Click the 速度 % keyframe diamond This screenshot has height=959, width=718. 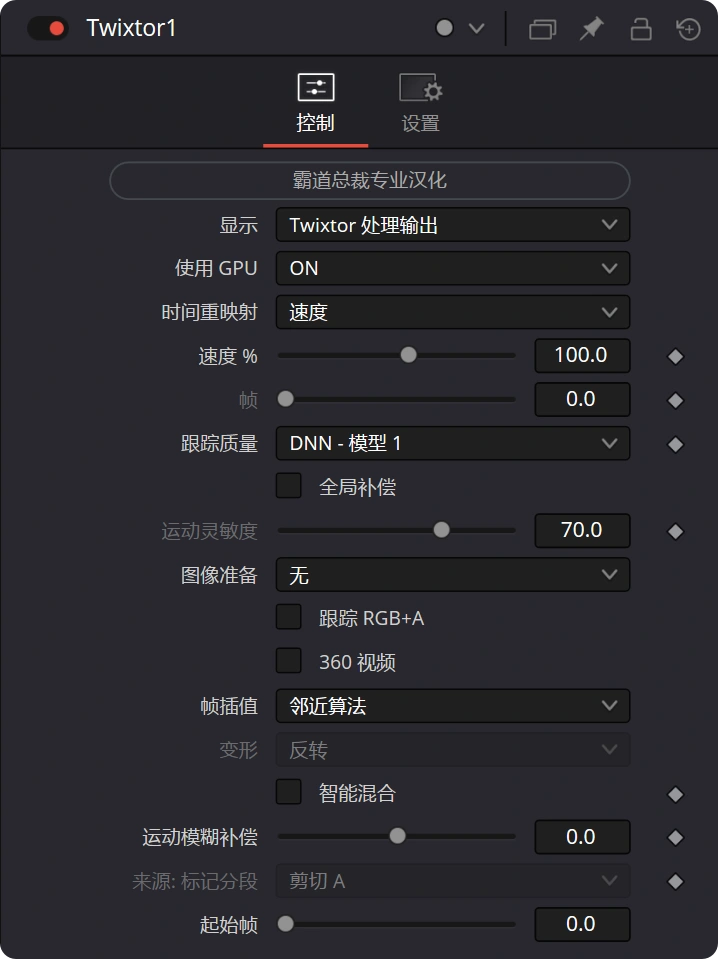coord(675,357)
